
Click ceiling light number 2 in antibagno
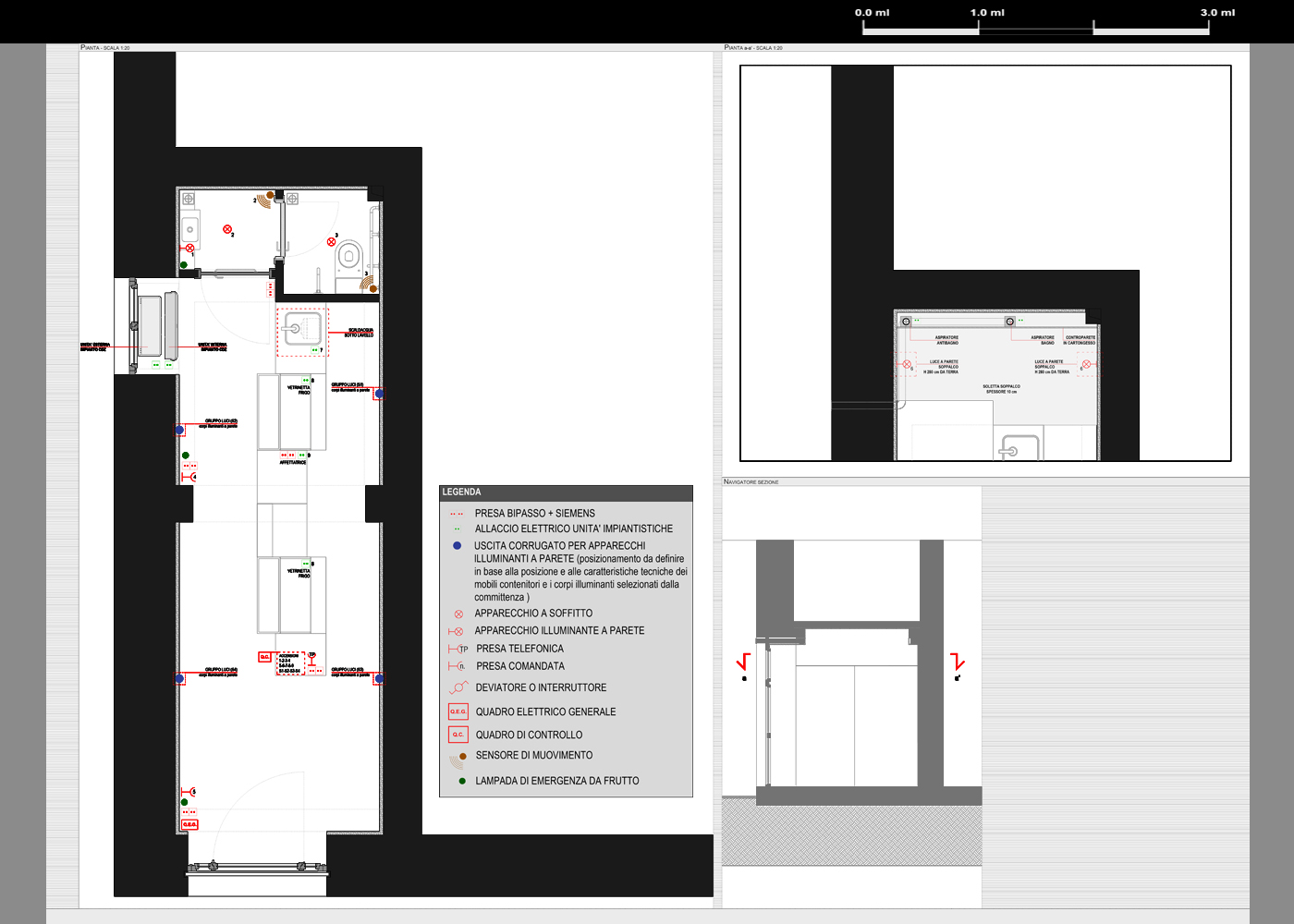click(x=227, y=229)
